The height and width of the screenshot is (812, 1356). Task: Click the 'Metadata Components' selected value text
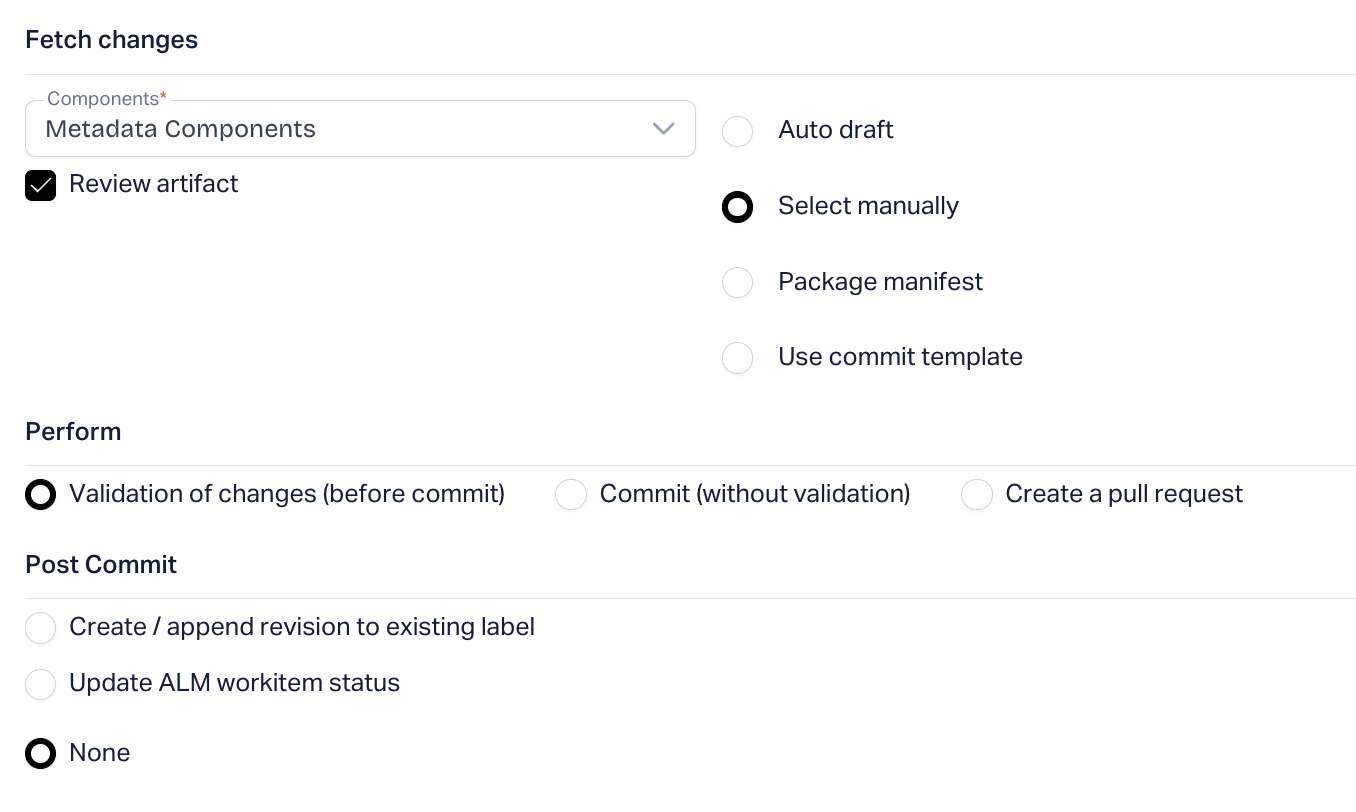pos(181,129)
